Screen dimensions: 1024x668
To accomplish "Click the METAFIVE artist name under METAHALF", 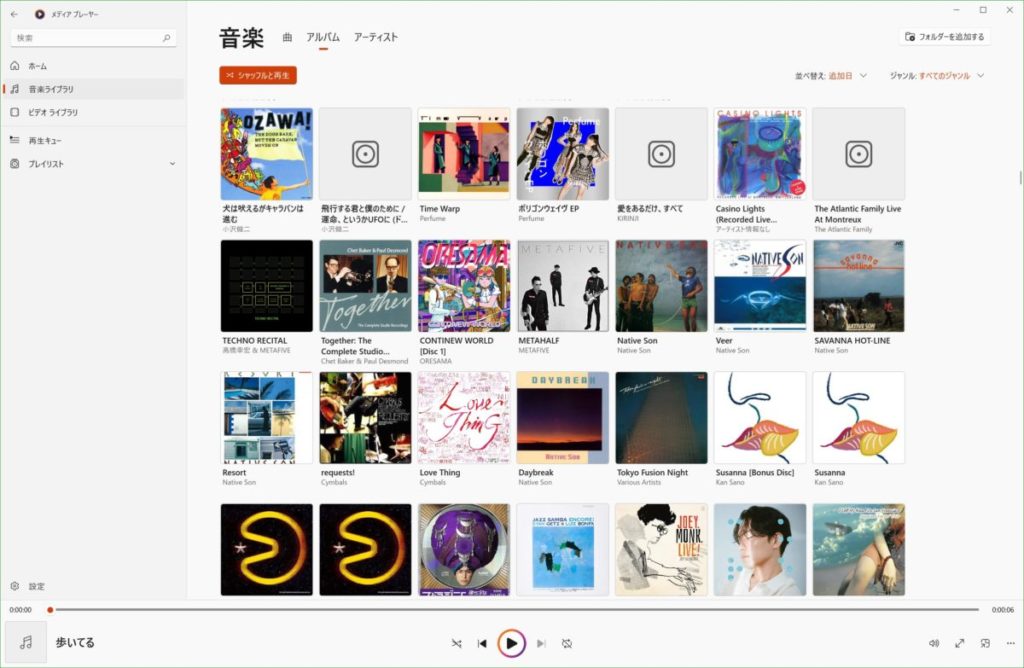I will pyautogui.click(x=534, y=351).
